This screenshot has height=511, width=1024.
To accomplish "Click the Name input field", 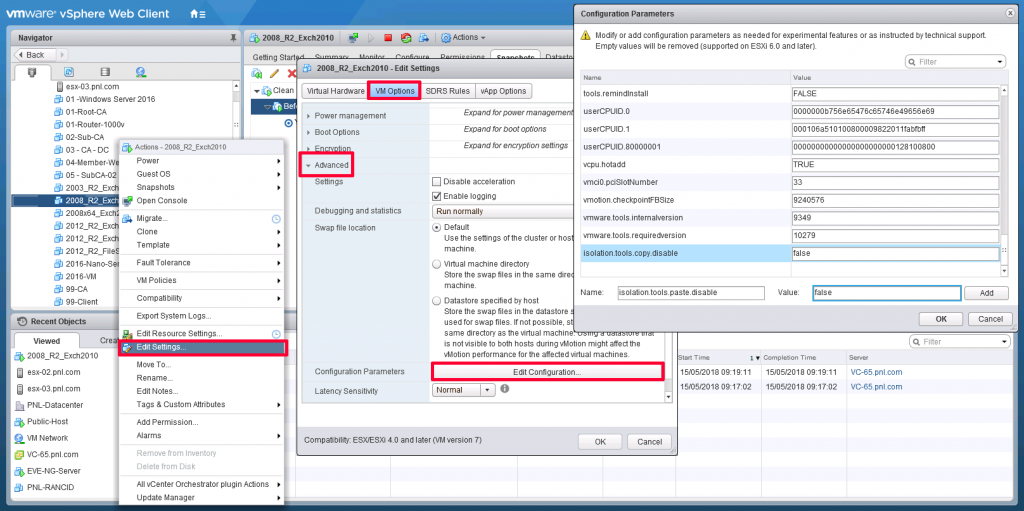I will point(690,293).
